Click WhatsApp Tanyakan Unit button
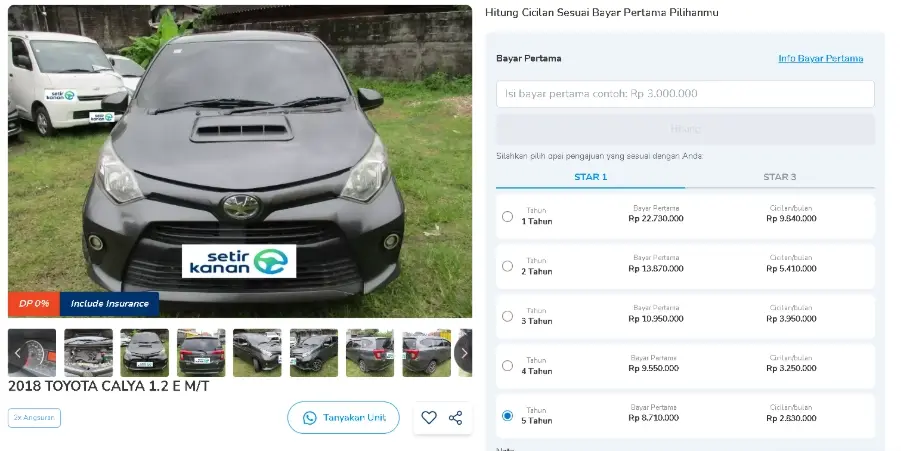 point(343,418)
